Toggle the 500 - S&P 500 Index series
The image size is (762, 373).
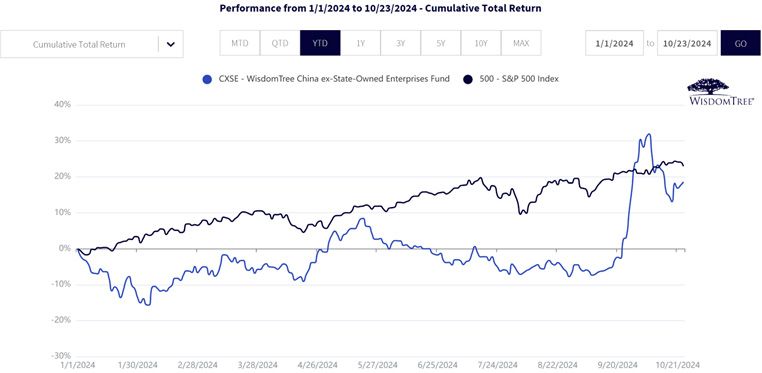click(519, 79)
